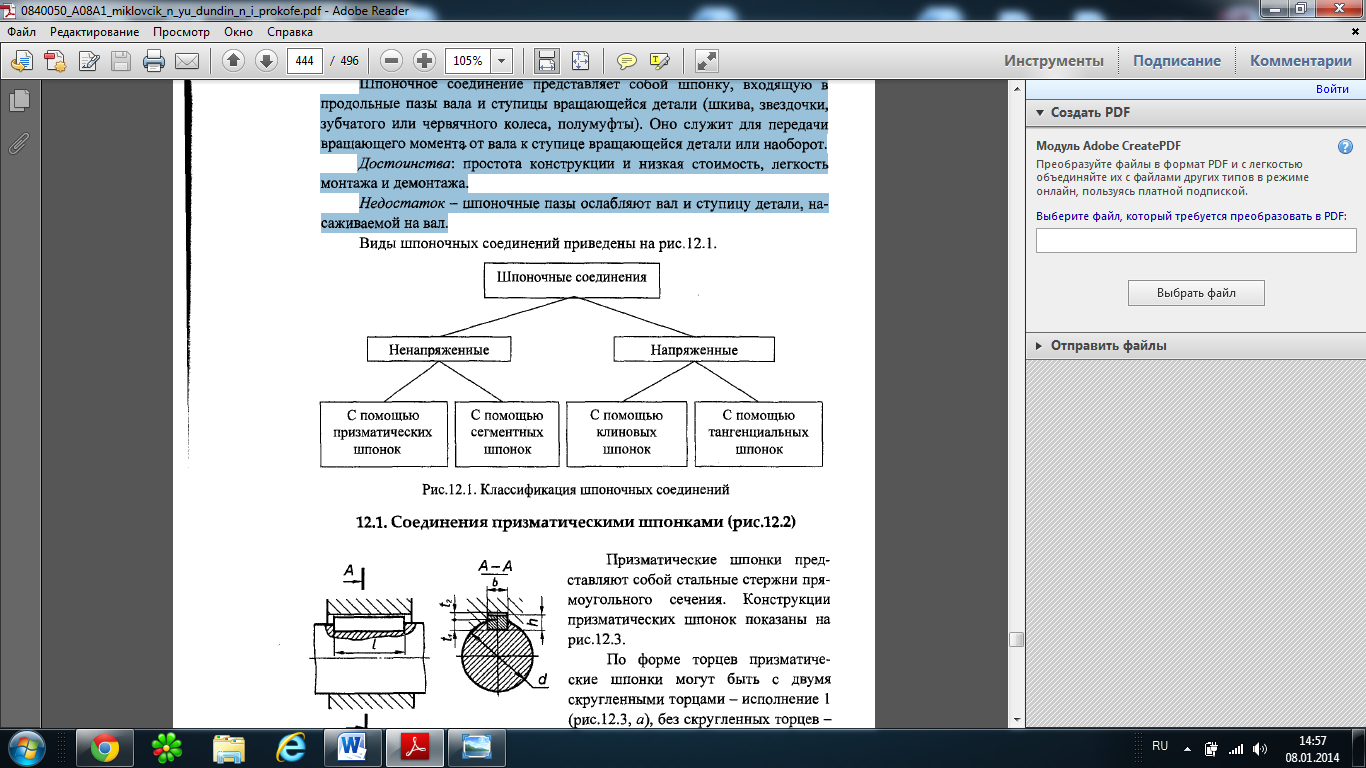Open ICQ green flower taskbar icon
Screen dimensions: 1366x768
[166, 747]
